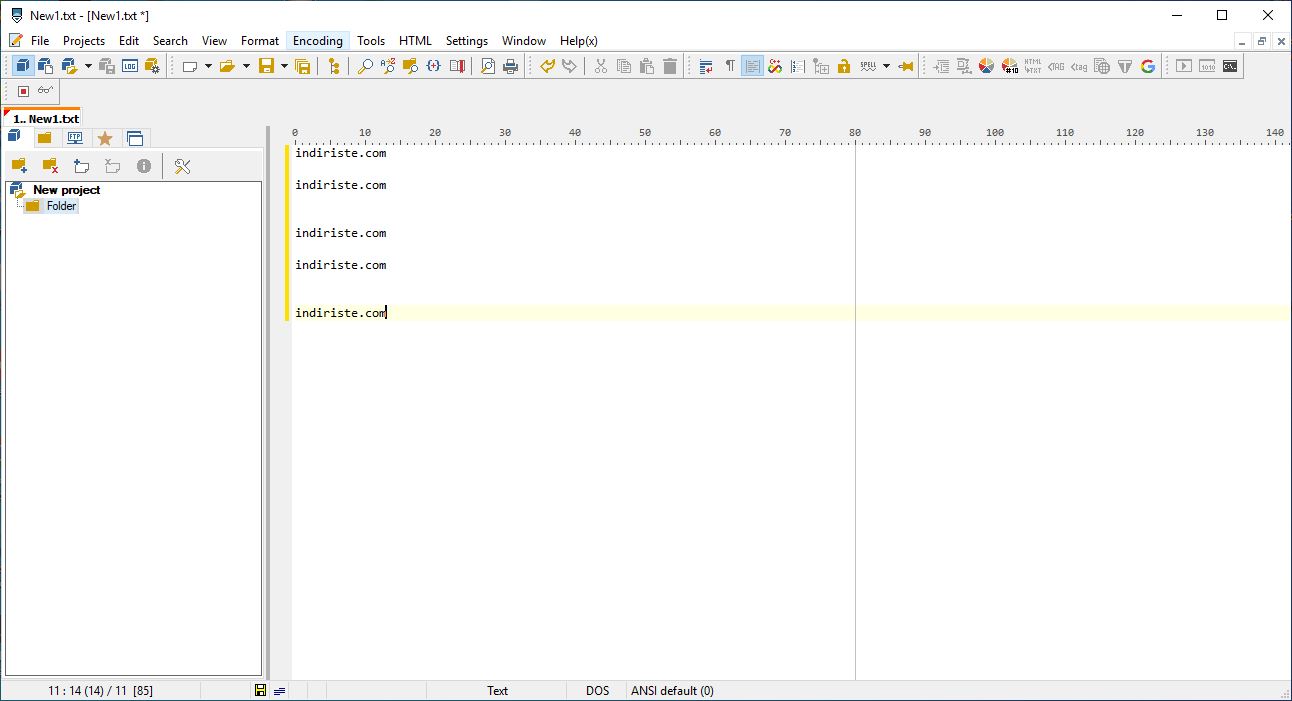Click the HTML to TXT conversion icon
Viewport: 1292px width, 701px height.
click(1033, 66)
